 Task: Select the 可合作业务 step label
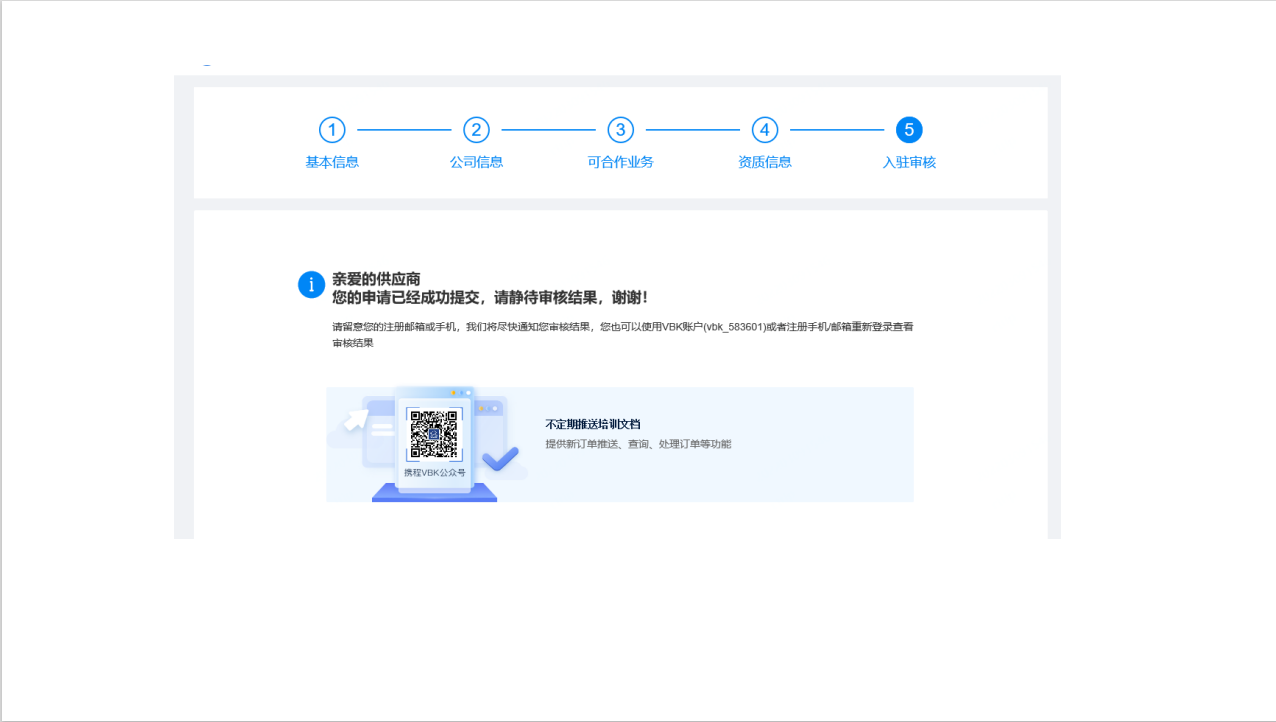tap(620, 162)
